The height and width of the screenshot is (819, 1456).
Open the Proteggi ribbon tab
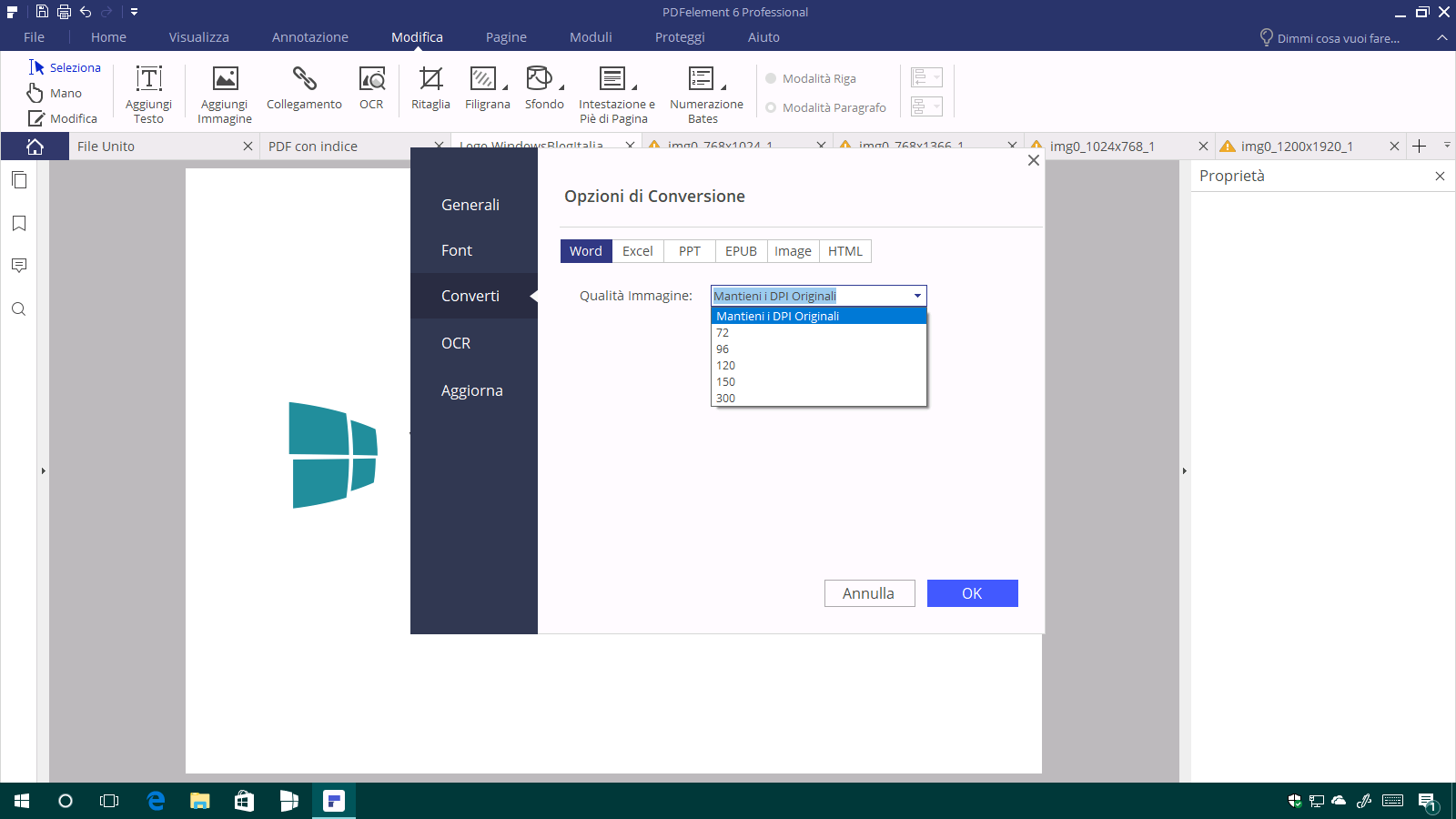click(680, 37)
